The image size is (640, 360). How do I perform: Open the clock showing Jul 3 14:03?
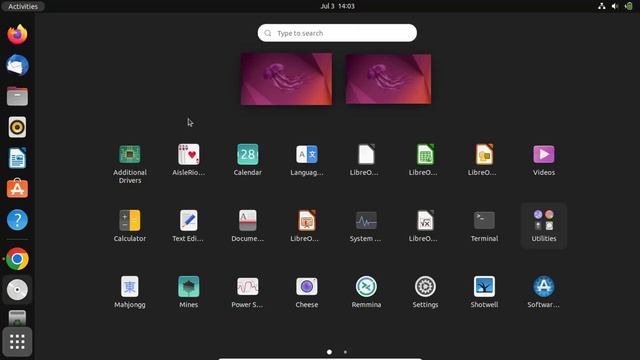(x=338, y=6)
